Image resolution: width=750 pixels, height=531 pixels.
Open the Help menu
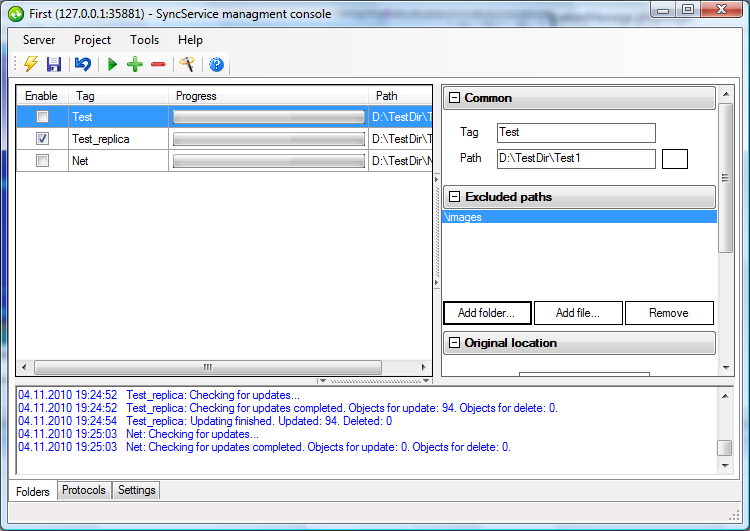coord(190,40)
